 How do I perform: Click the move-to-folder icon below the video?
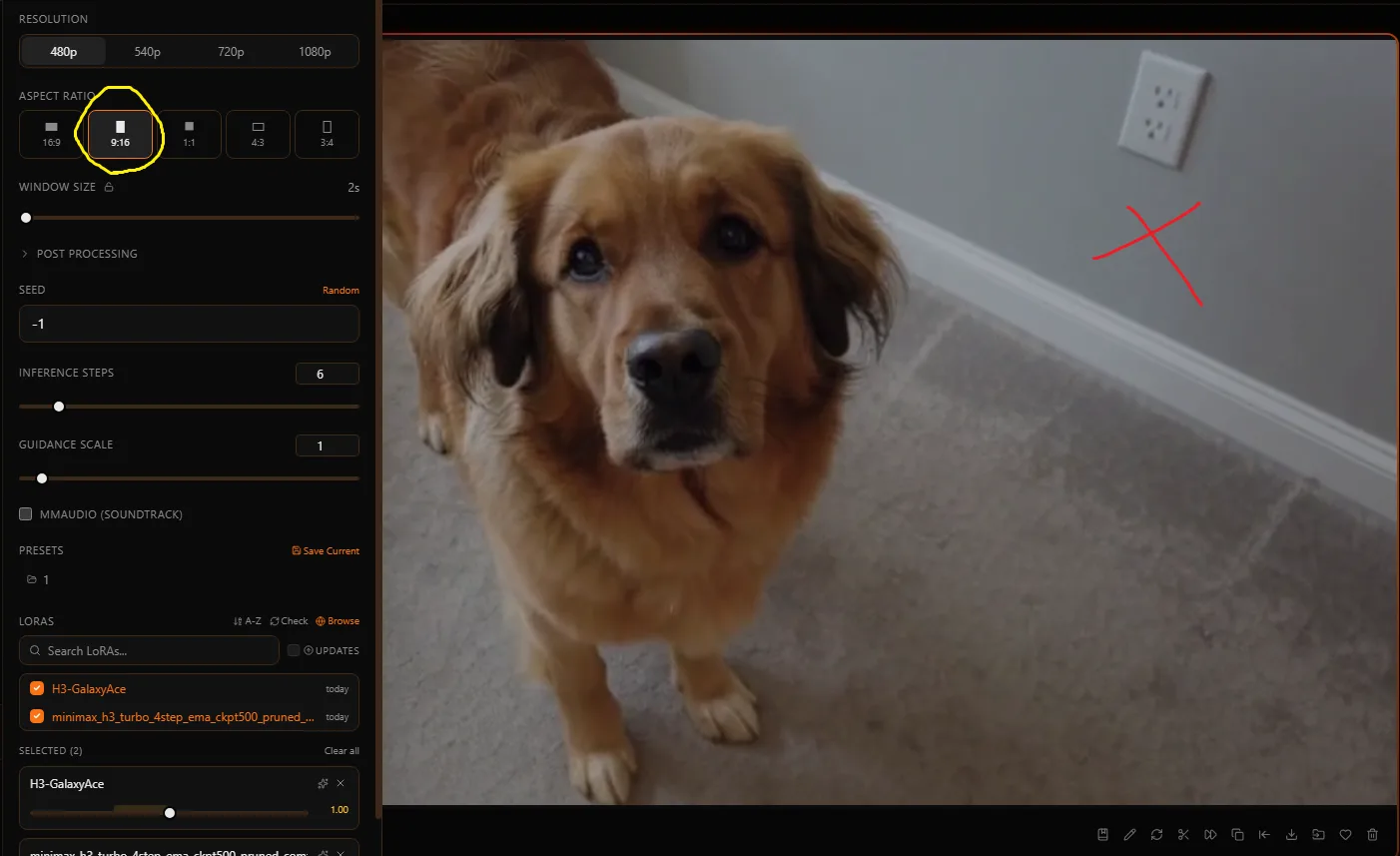pos(1318,834)
